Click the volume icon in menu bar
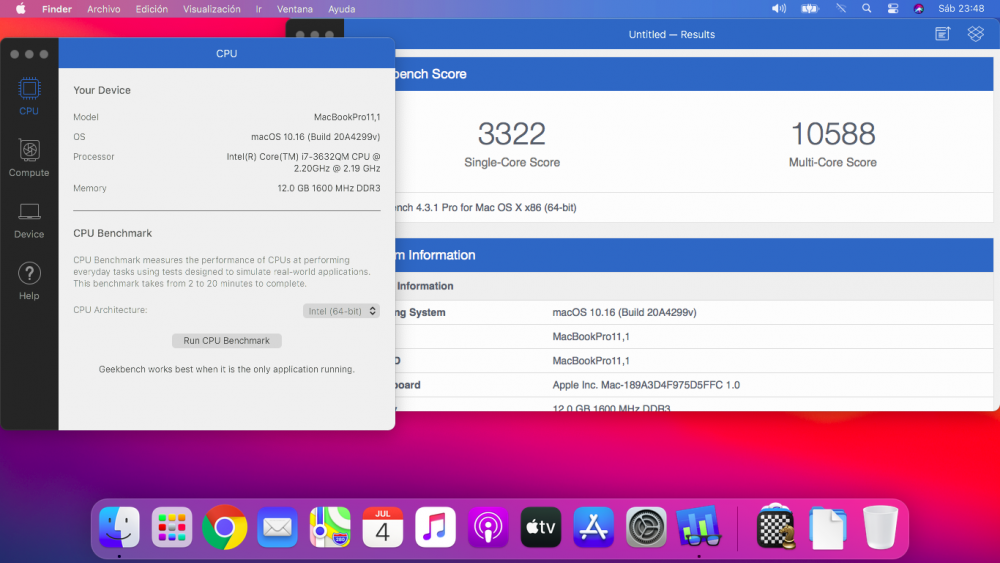The width and height of the screenshot is (1000, 563). coord(779,9)
